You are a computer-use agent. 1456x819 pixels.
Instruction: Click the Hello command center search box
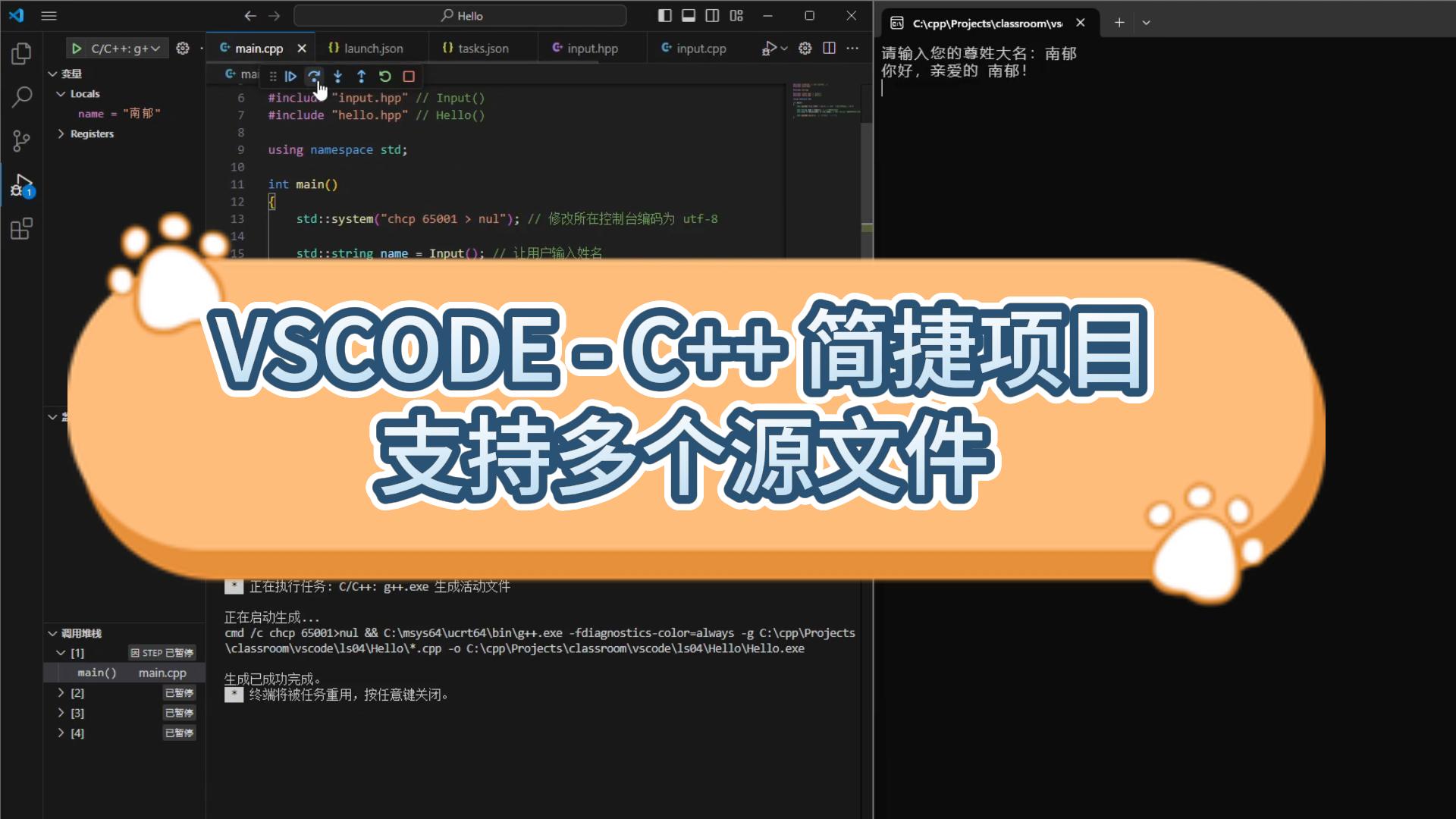click(x=460, y=15)
